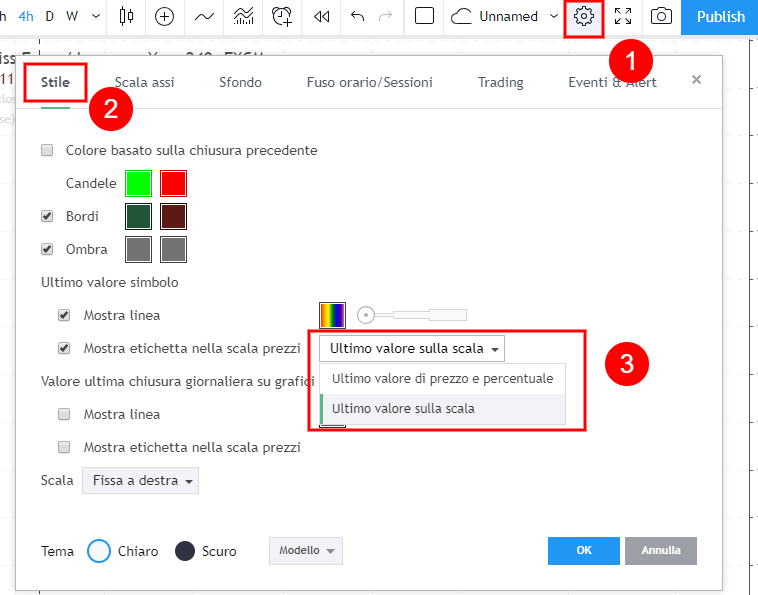
Task: Switch to the Stile tab
Action: pos(55,82)
